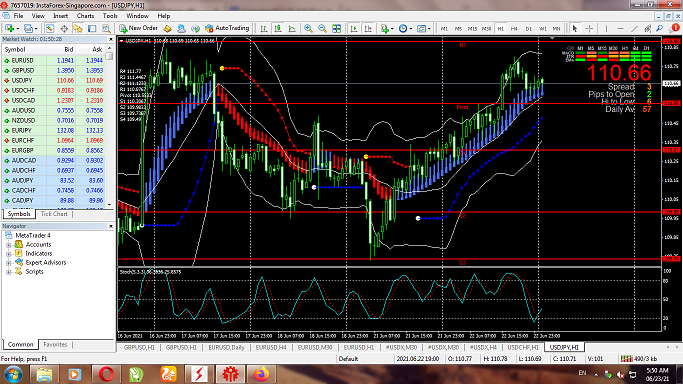Click the New Chart toolbar icon
Viewport: 683px width, 384px height.
click(x=9, y=28)
